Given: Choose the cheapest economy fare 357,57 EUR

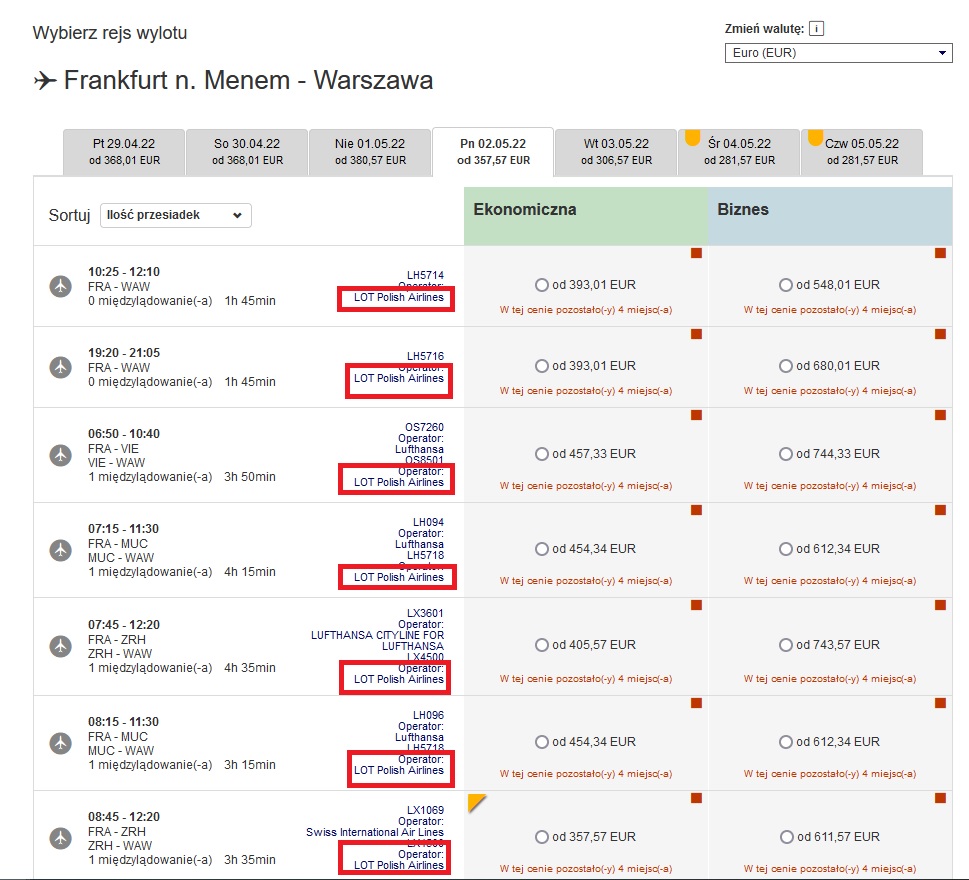Looking at the screenshot, I should pos(542,837).
